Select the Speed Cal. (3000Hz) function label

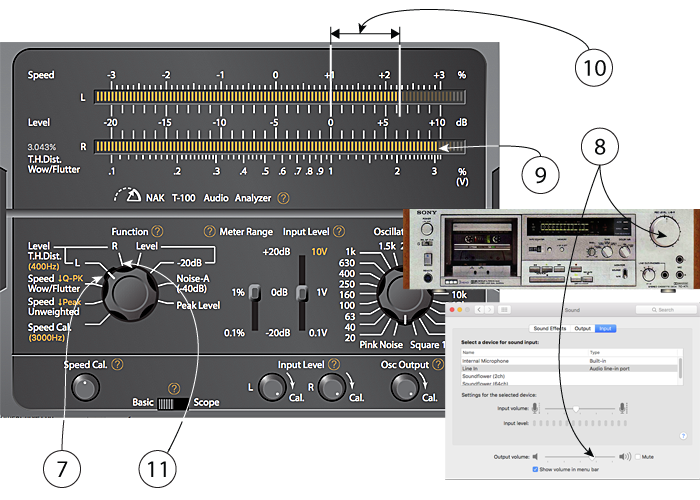[50, 332]
